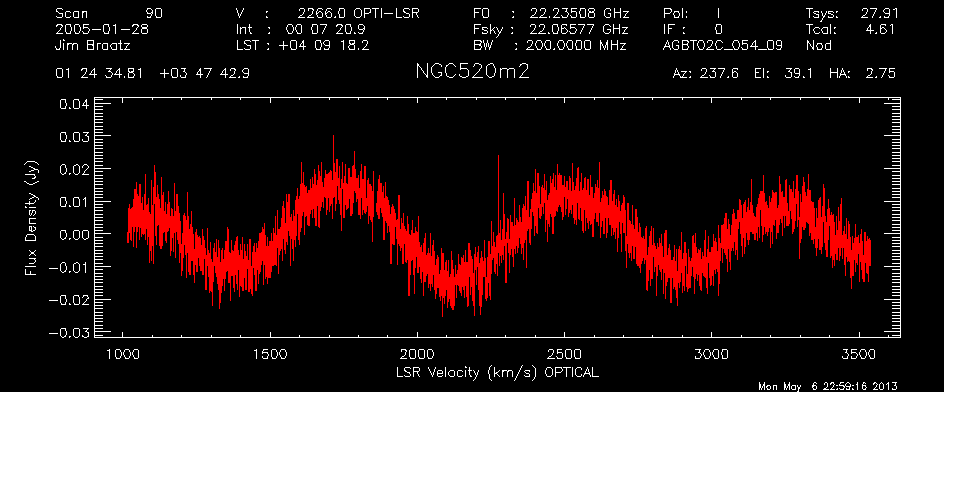
Task: Select the y-axis tick label 0.01
Action: coord(74,202)
